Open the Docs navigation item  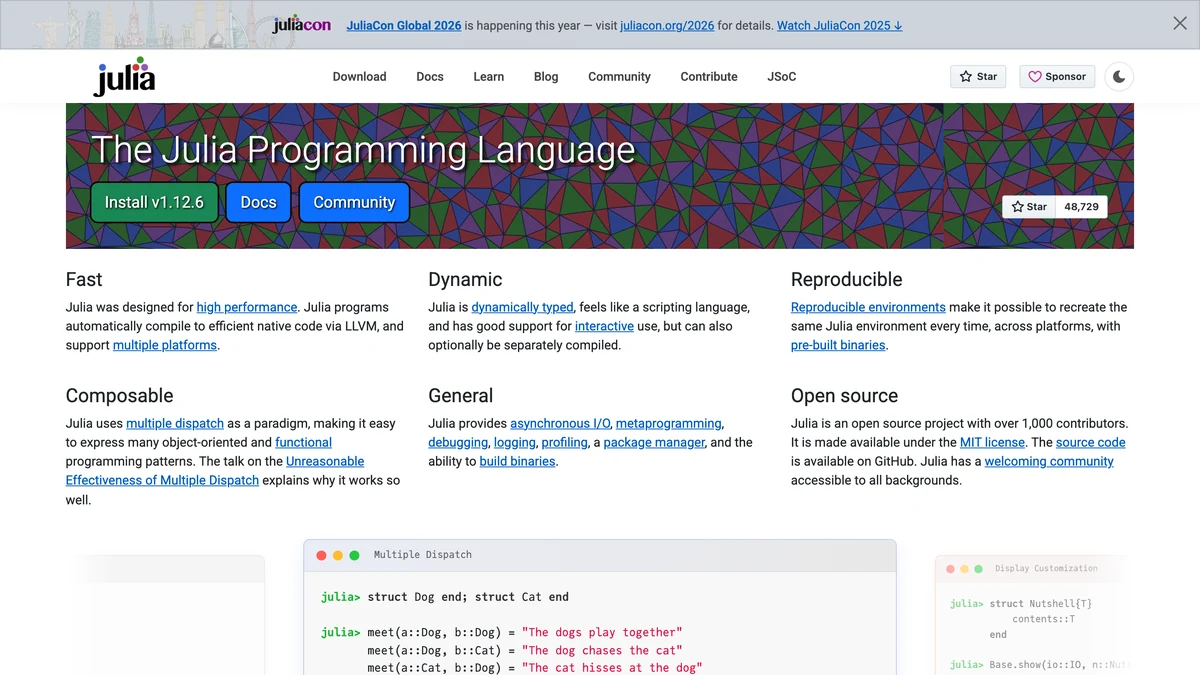[430, 77]
